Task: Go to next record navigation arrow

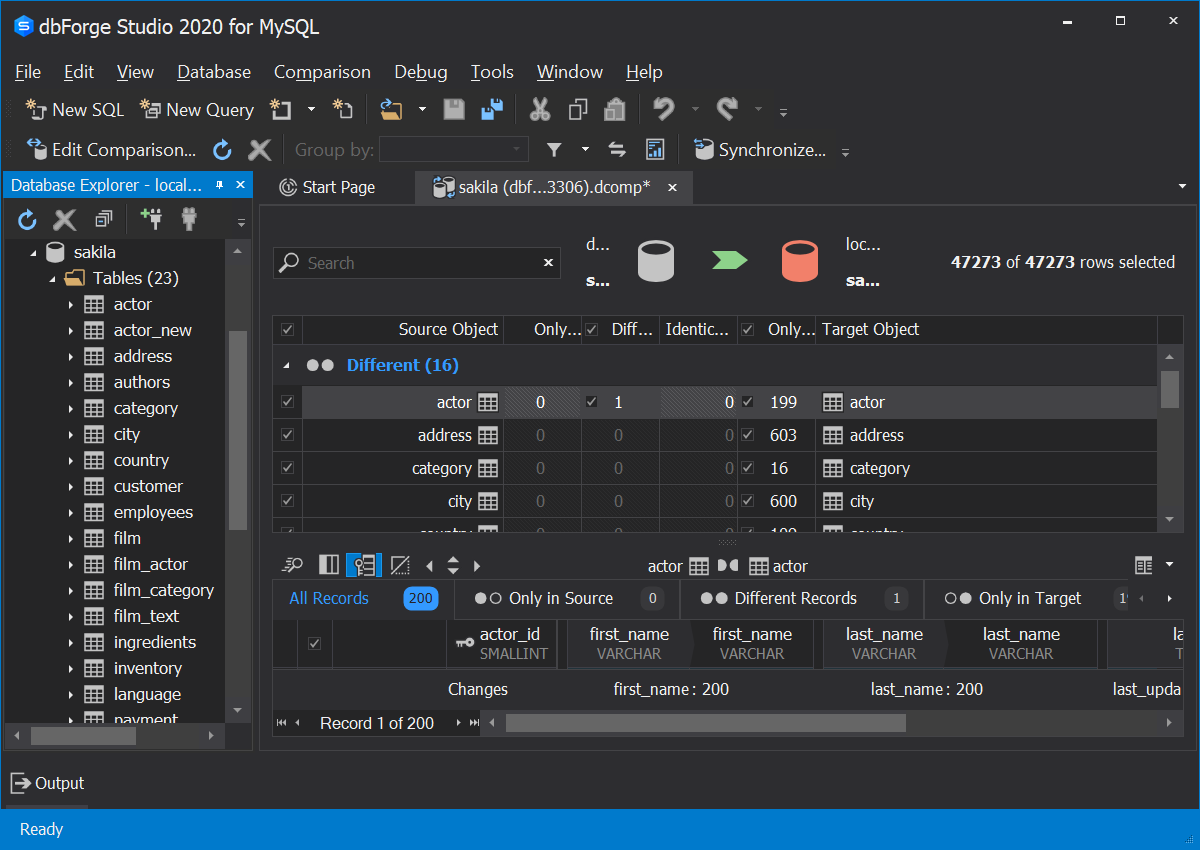Action: [x=458, y=723]
